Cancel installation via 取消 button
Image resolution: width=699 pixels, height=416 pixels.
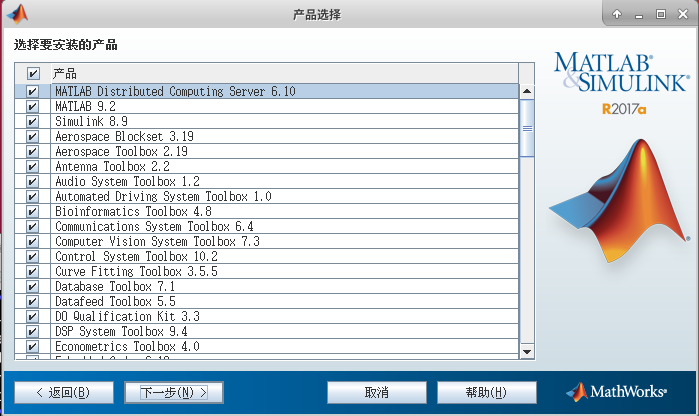pos(377,392)
